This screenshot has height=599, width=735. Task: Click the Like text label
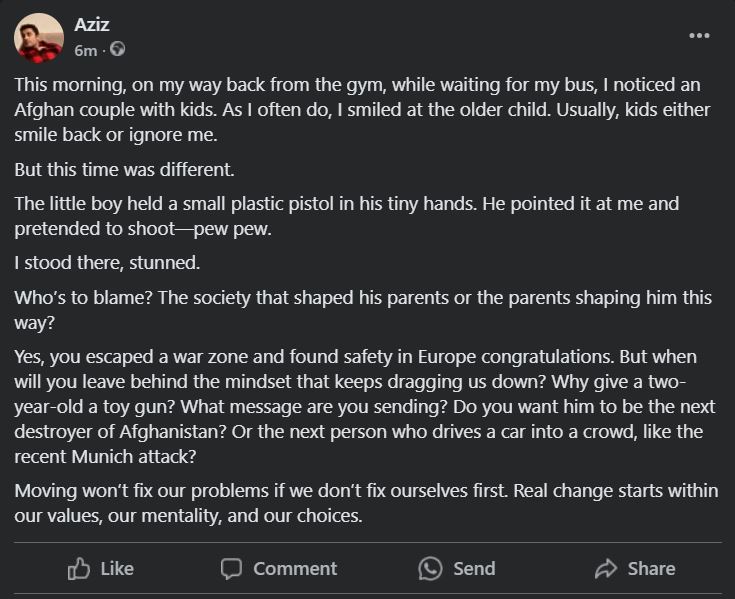117,569
